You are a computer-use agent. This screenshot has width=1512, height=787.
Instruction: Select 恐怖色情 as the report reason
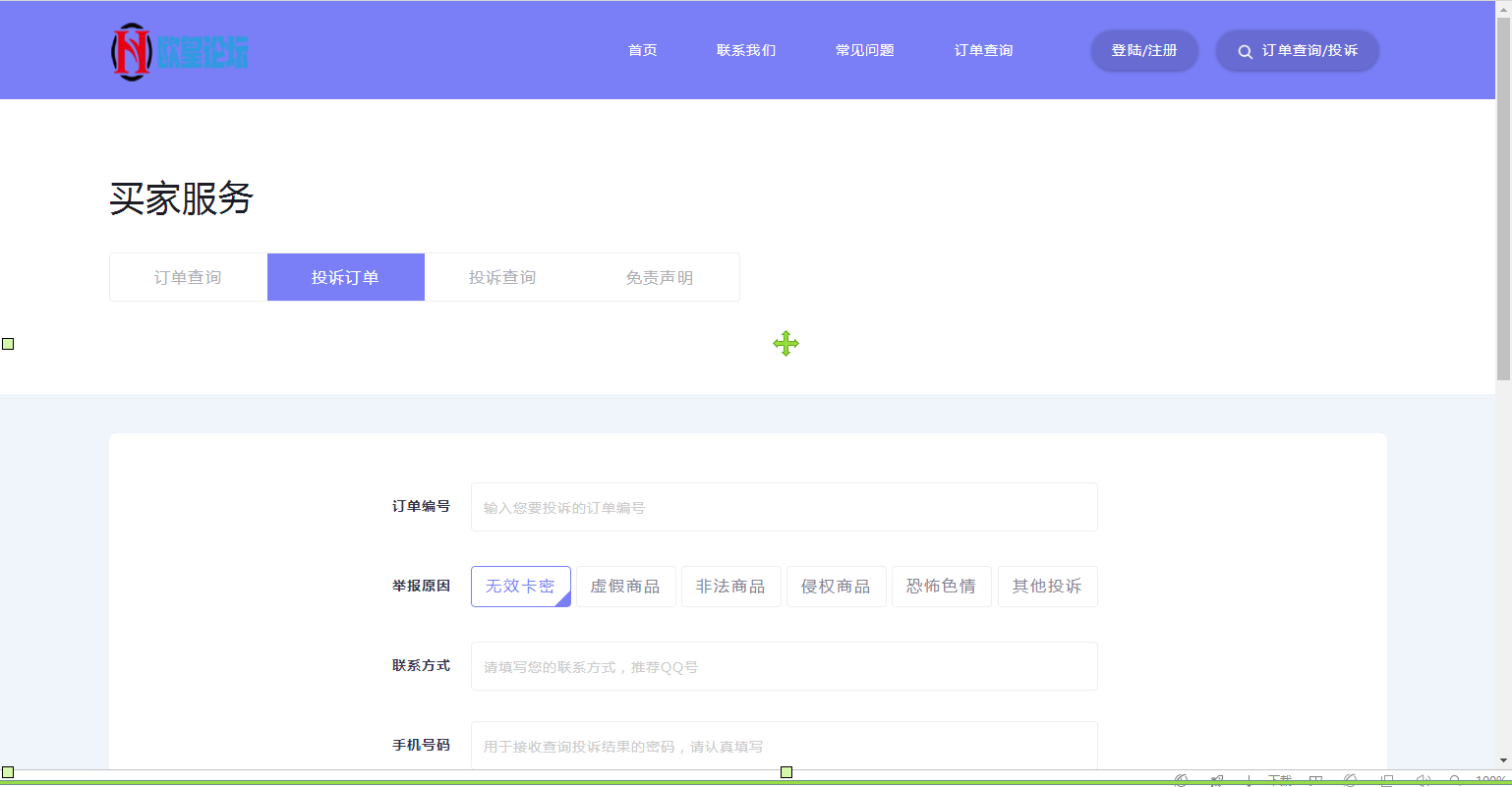click(x=941, y=586)
